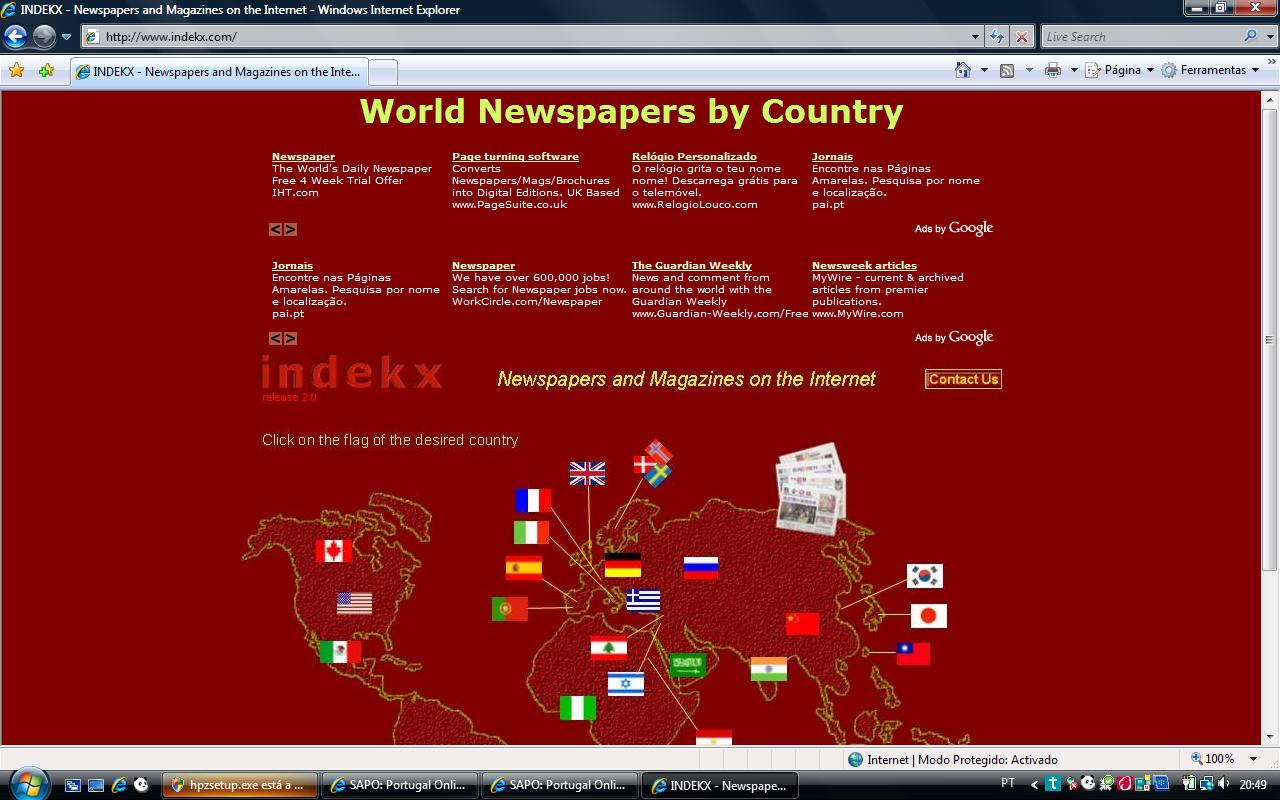Switch to the INDEKX browser tab
Screen dimensions: 1280x800
click(x=218, y=72)
